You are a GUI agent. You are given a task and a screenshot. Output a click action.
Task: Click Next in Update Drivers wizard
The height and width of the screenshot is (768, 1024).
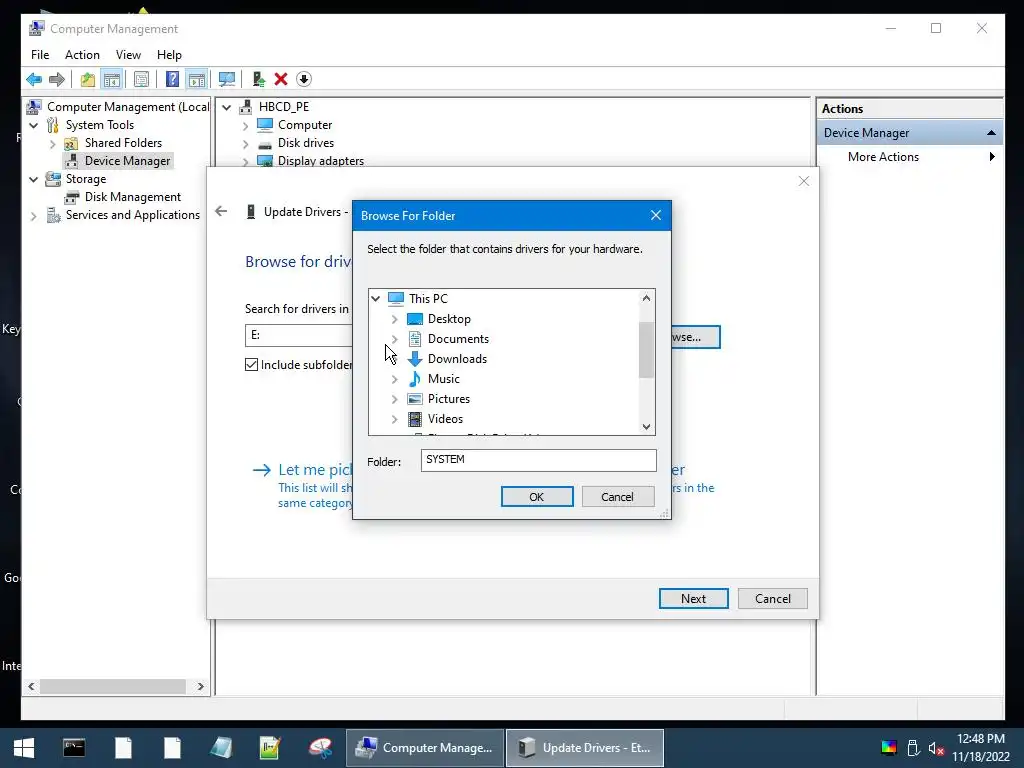[x=694, y=599]
